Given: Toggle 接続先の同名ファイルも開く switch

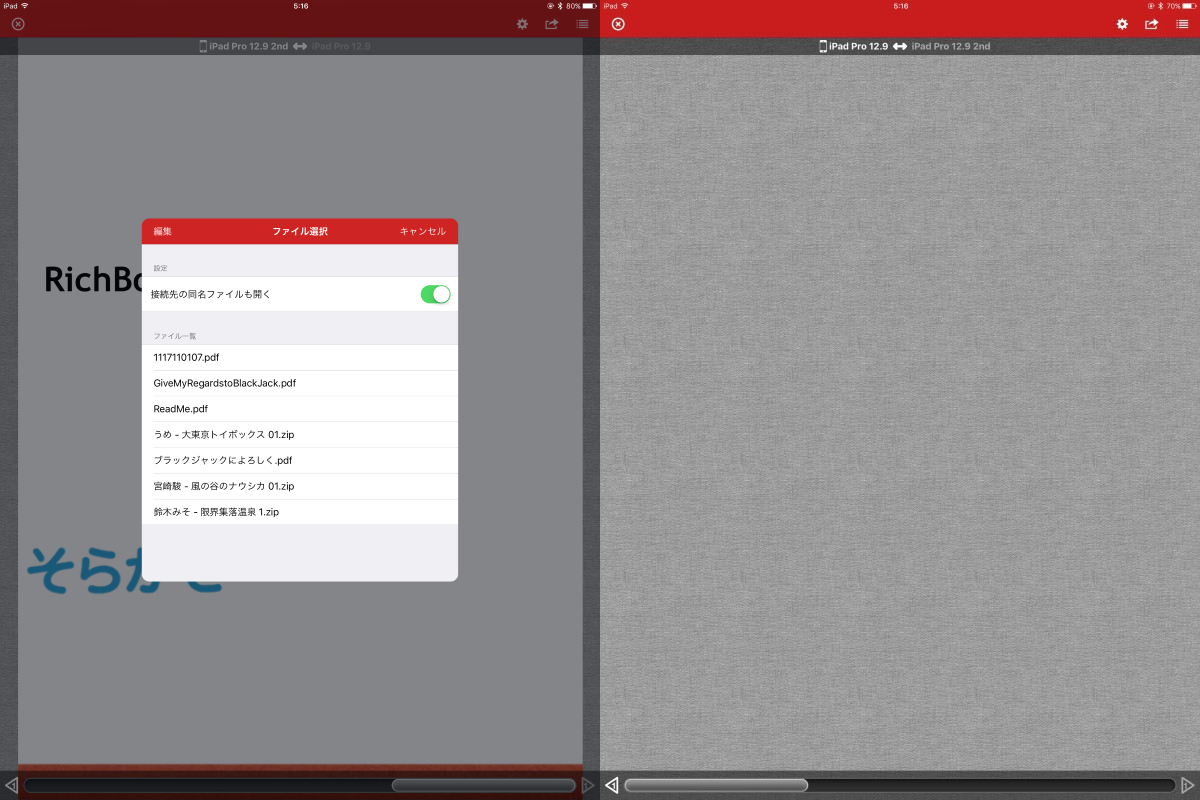Looking at the screenshot, I should click(435, 294).
